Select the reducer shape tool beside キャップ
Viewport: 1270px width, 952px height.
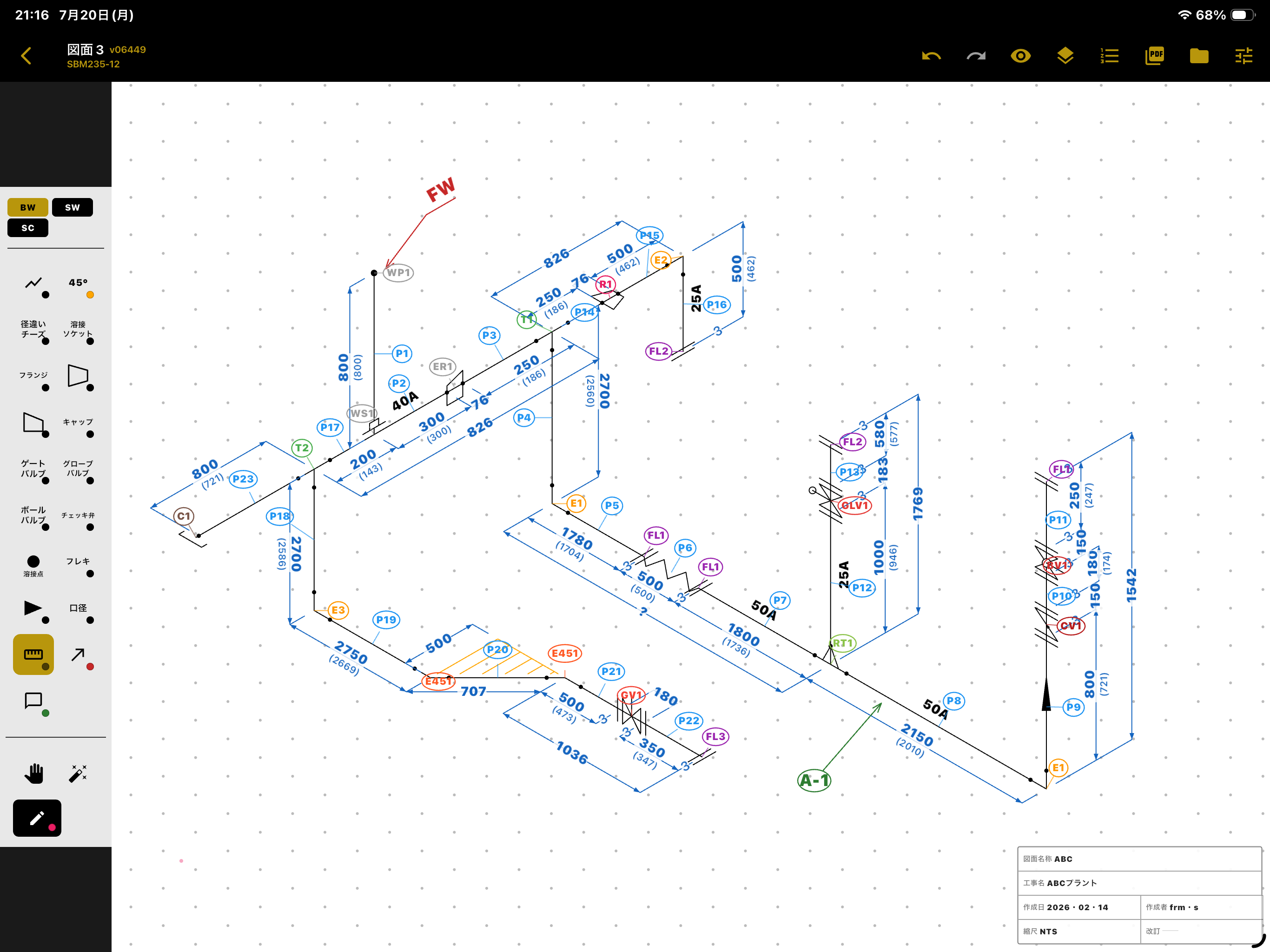pos(33,423)
